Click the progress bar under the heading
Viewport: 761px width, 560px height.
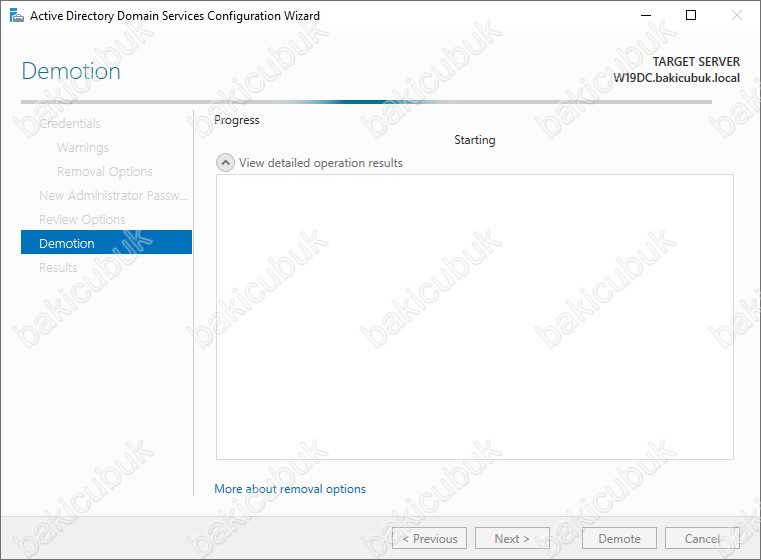click(x=366, y=102)
